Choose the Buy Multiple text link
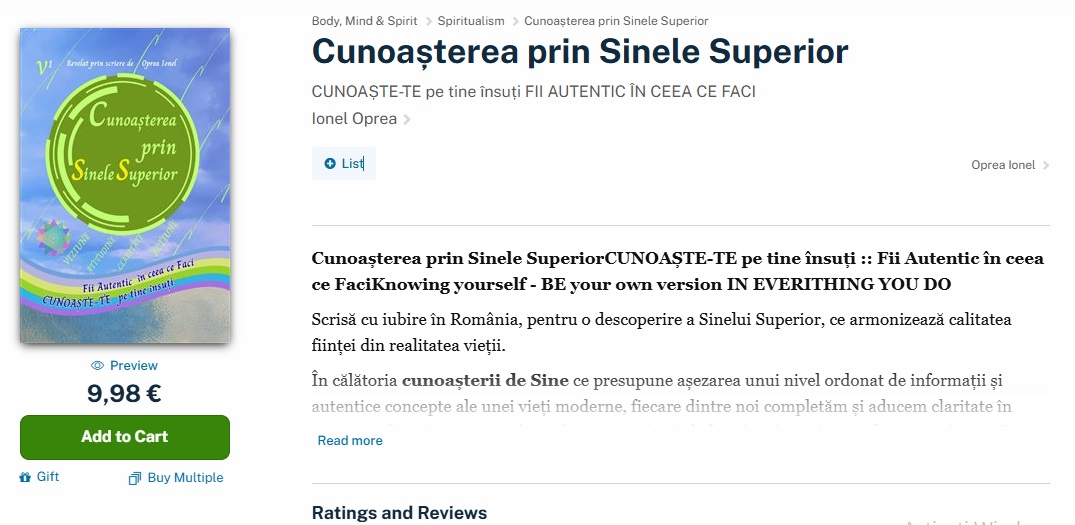The height and width of the screenshot is (525, 1075). (185, 478)
